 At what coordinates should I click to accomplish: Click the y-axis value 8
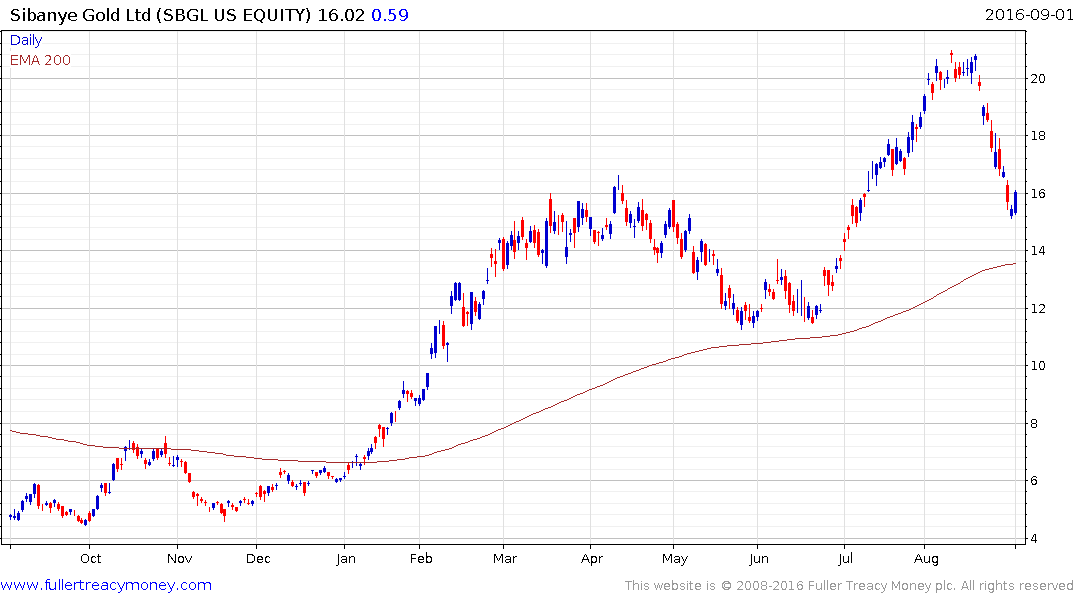[1034, 424]
